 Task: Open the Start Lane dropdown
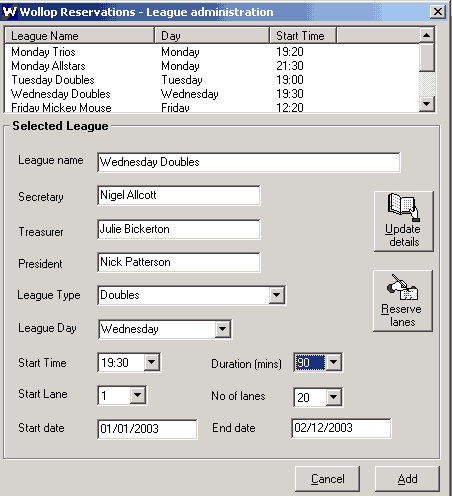click(137, 395)
